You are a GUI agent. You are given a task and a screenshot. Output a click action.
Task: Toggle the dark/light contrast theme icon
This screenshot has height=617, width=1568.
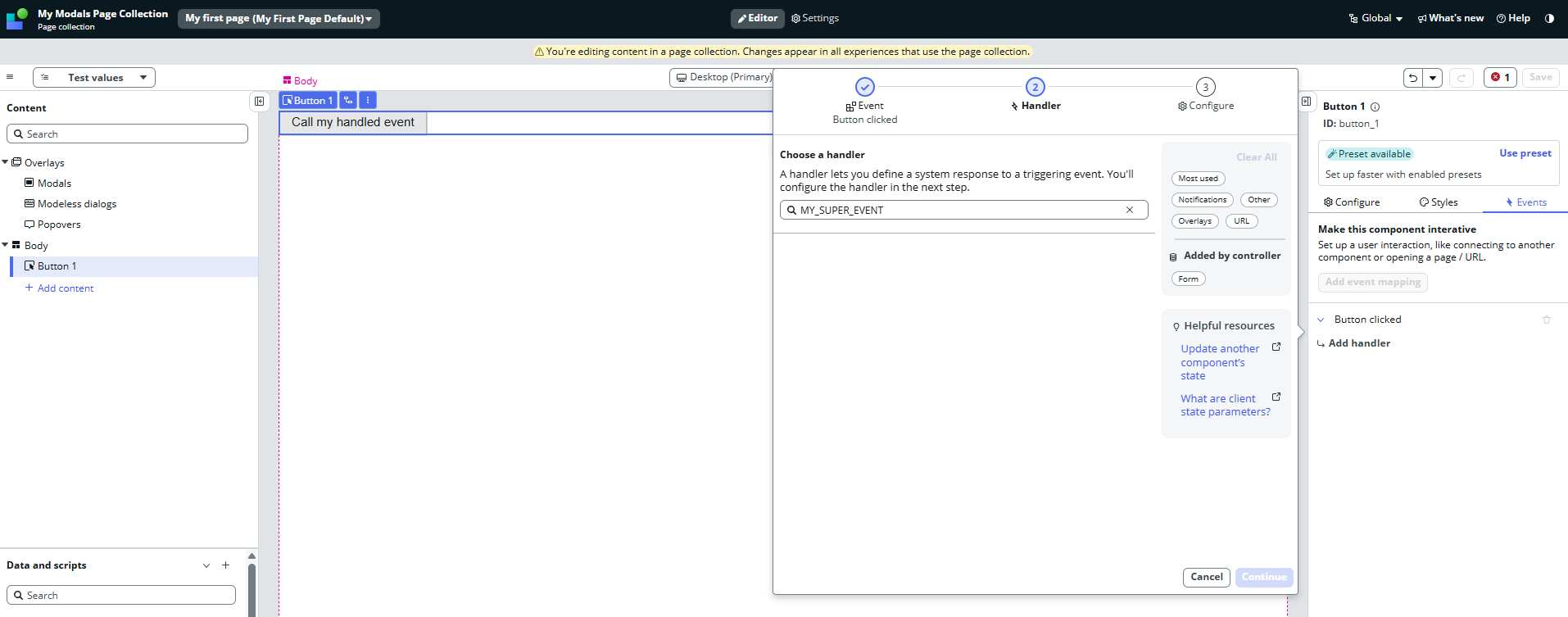click(x=1549, y=18)
